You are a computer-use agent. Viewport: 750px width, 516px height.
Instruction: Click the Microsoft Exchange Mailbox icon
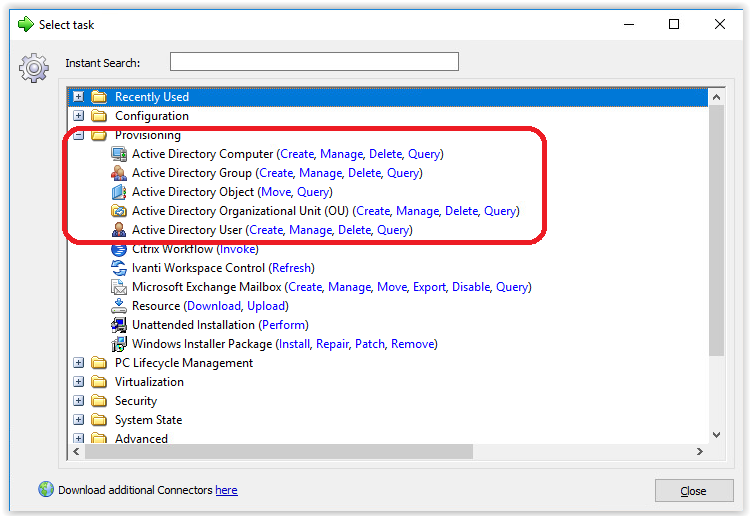(119, 287)
